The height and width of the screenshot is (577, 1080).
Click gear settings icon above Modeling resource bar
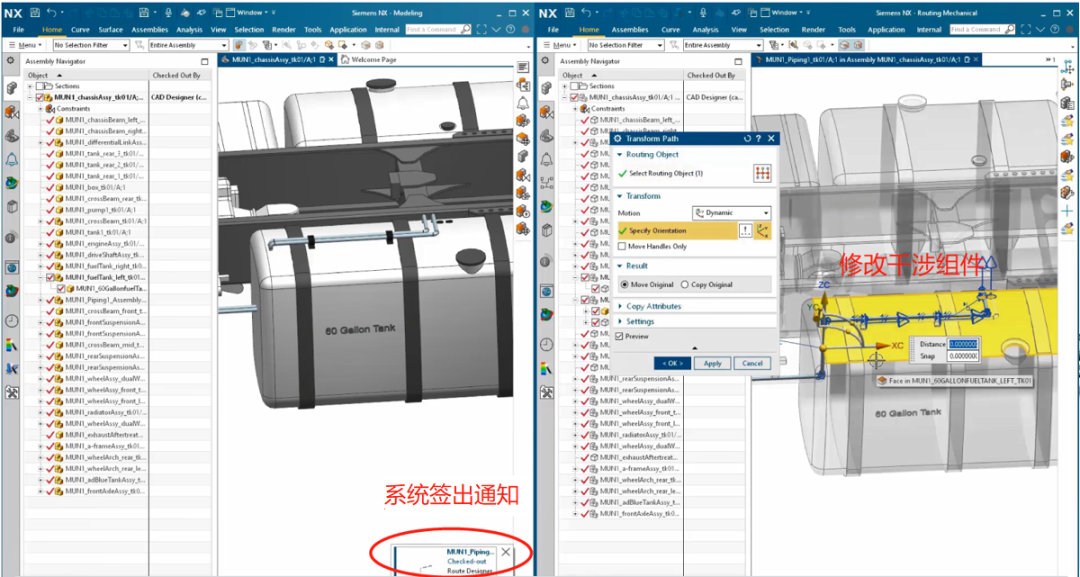tap(10, 61)
